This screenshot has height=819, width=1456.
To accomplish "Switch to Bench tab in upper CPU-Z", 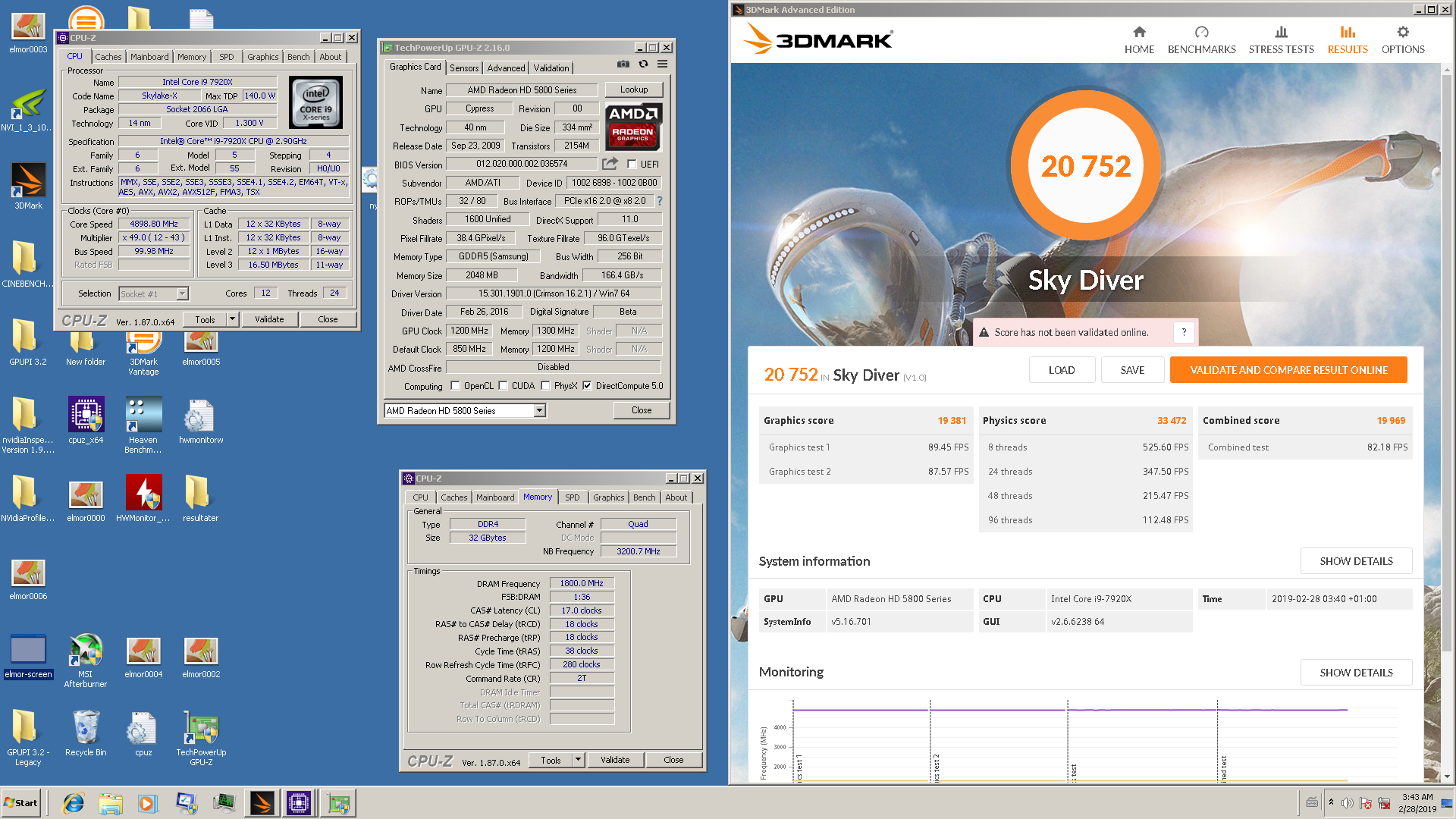I will tap(298, 57).
